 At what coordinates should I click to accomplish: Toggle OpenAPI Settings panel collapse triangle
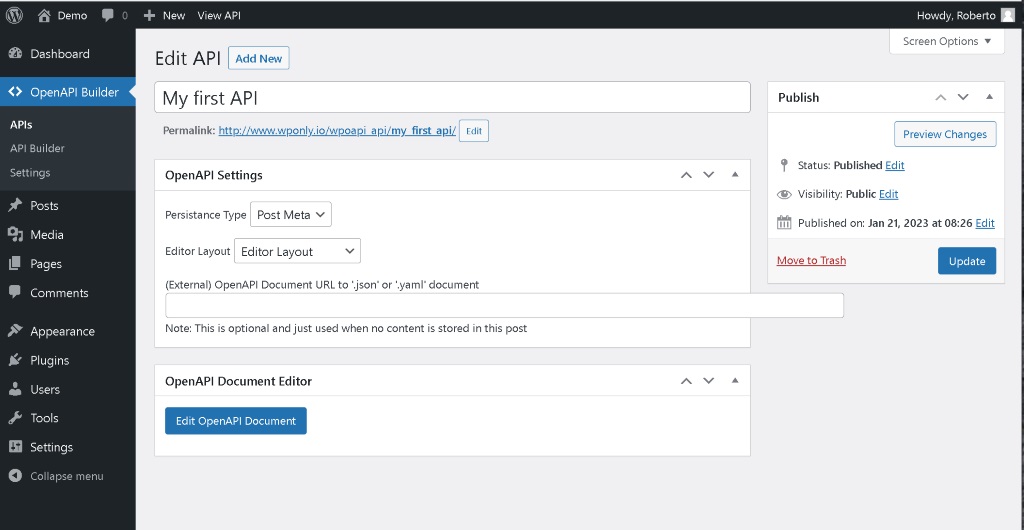pyautogui.click(x=735, y=175)
